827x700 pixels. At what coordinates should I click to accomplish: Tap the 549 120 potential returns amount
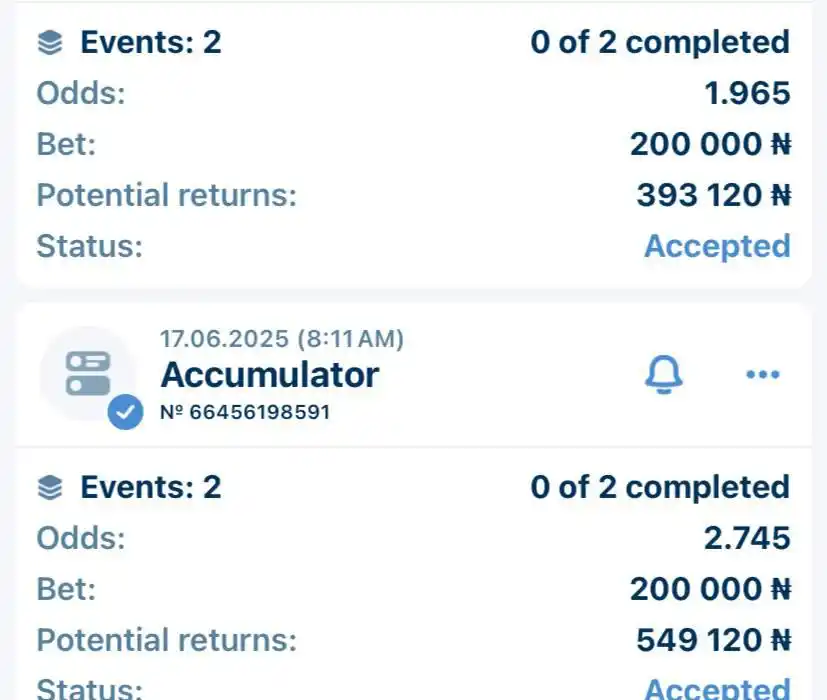[x=714, y=640]
